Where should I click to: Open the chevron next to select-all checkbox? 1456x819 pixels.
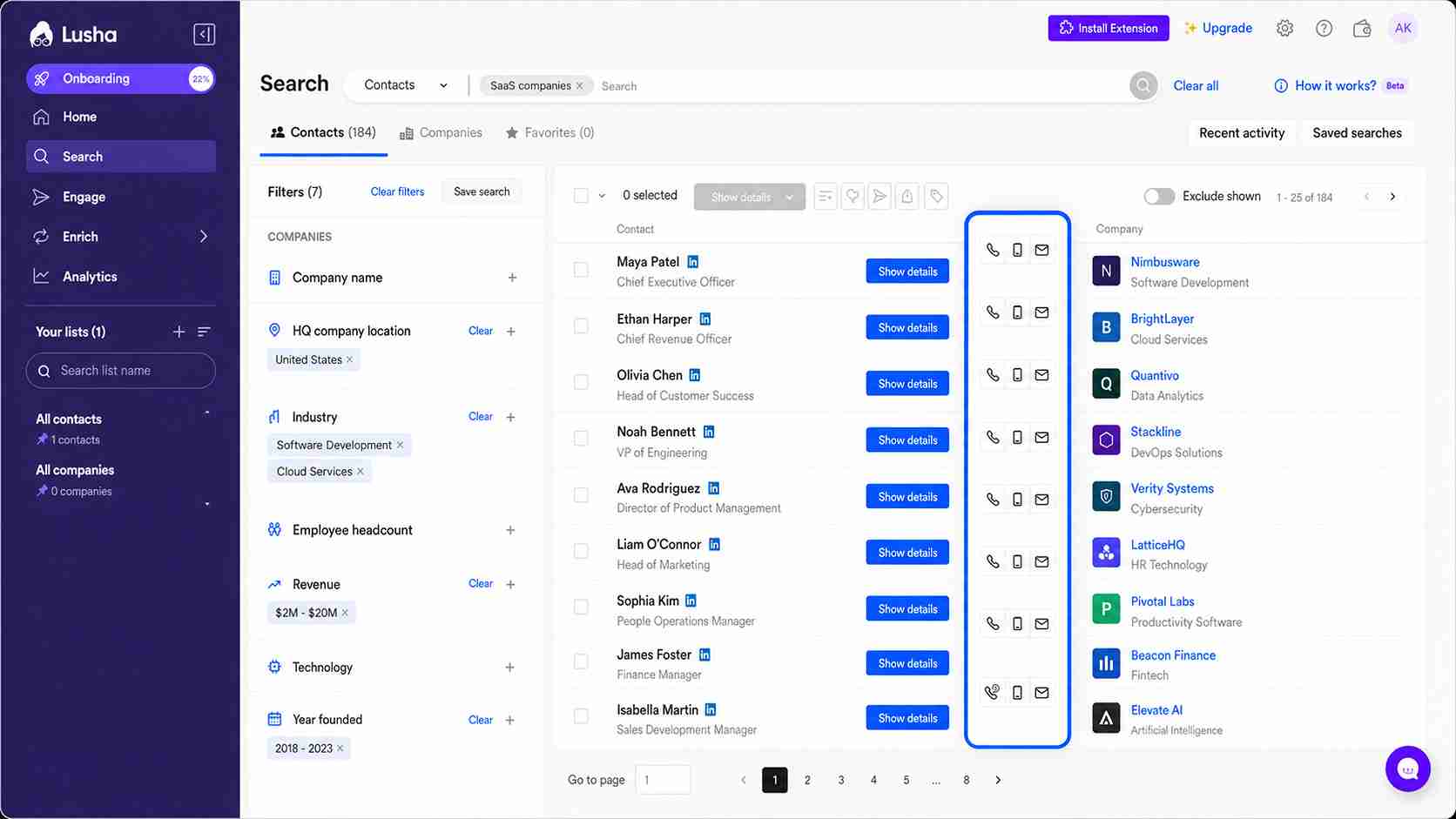click(x=602, y=197)
